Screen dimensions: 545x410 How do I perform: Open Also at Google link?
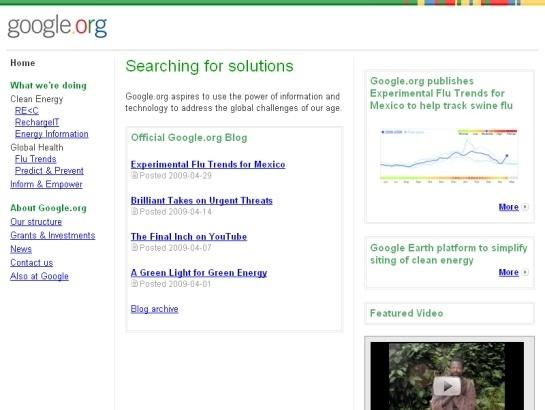39,276
